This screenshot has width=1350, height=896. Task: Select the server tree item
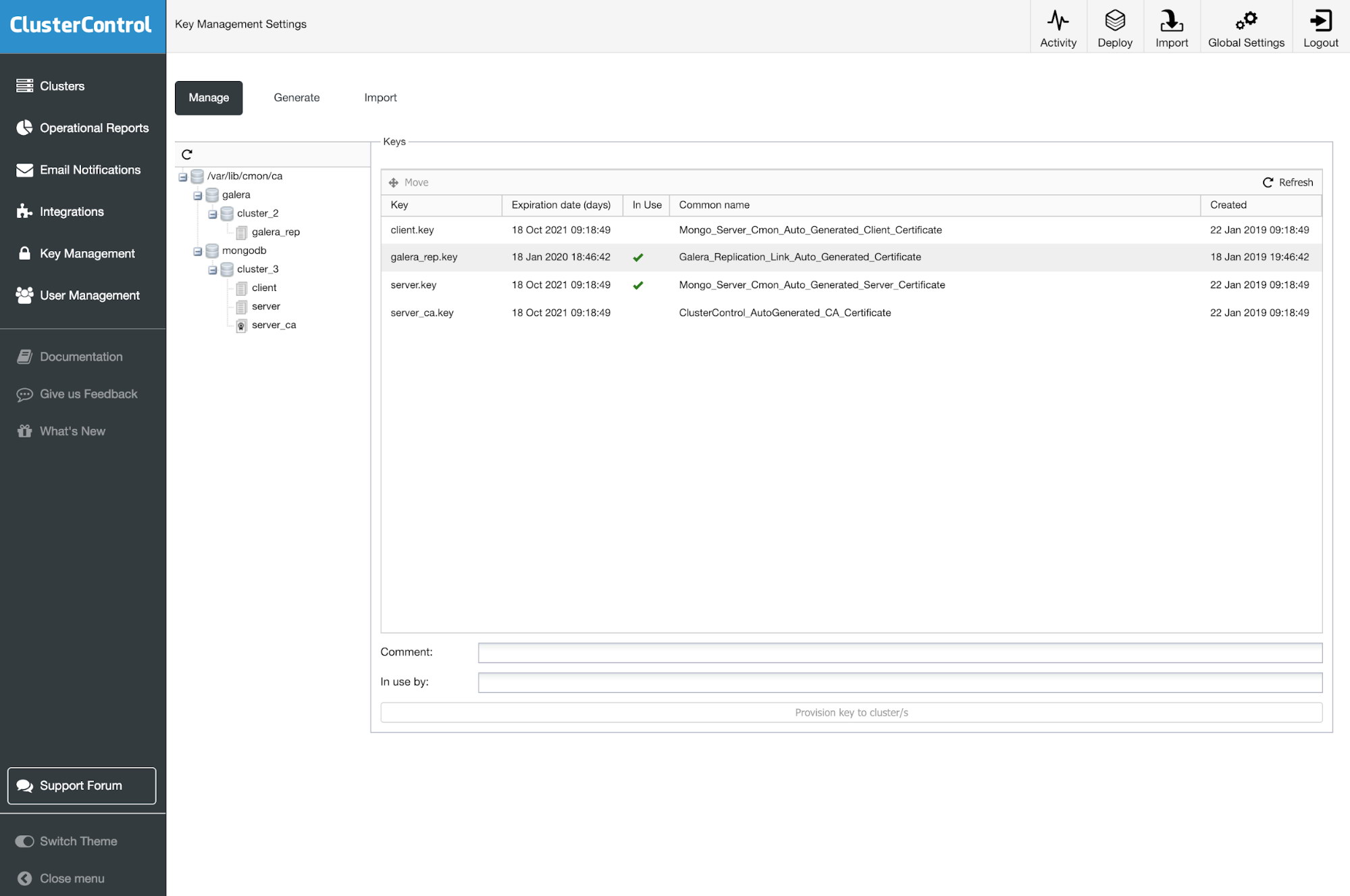[x=265, y=307]
